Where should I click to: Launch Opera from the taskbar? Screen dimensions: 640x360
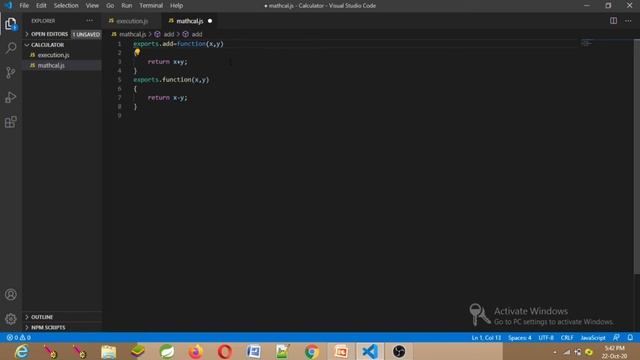pos(225,351)
